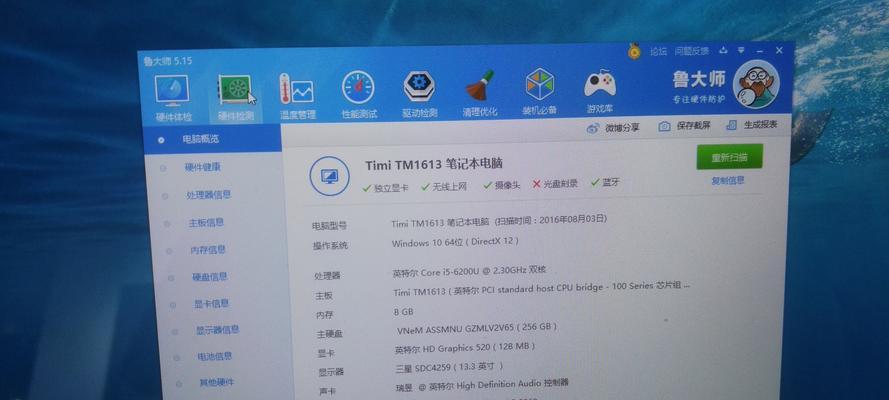Click the 蓝牙 green check item

point(605,182)
